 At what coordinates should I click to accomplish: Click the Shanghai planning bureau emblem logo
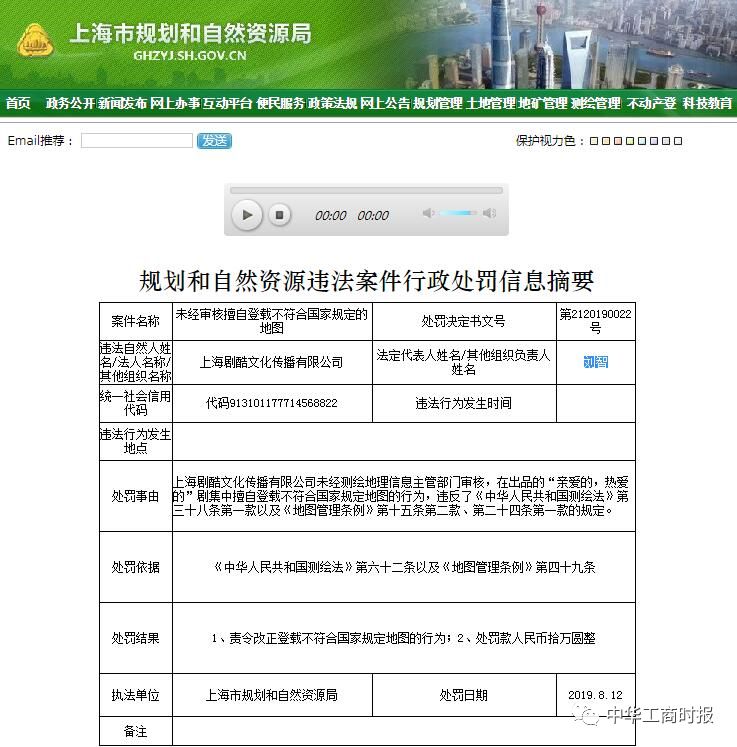[35, 40]
